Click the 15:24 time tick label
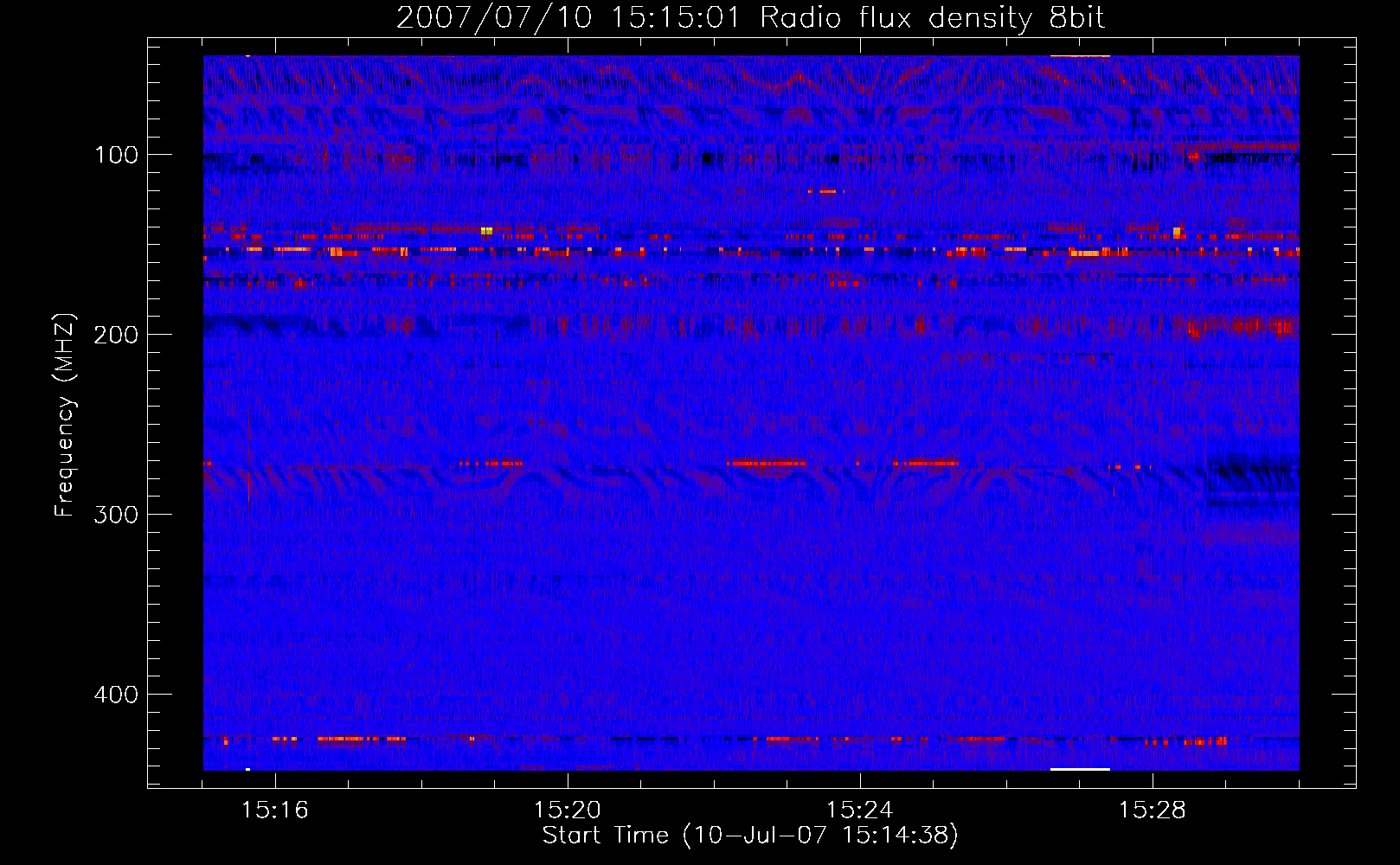1400x865 pixels. point(860,811)
